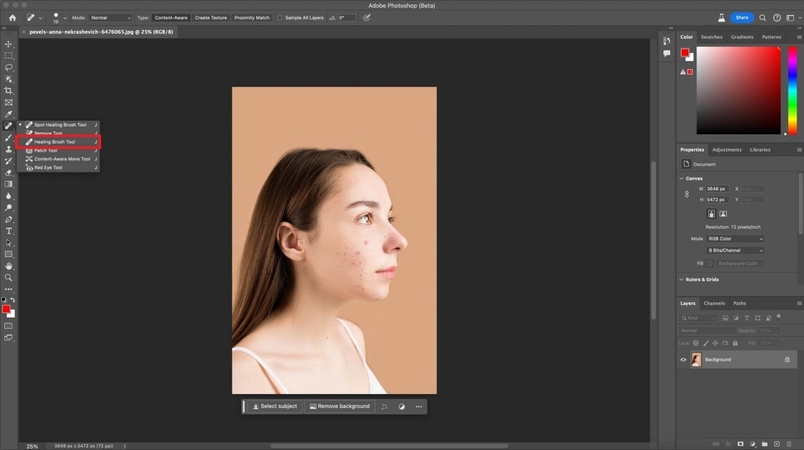Click the Remove background button
The height and width of the screenshot is (450, 804).
(x=340, y=407)
